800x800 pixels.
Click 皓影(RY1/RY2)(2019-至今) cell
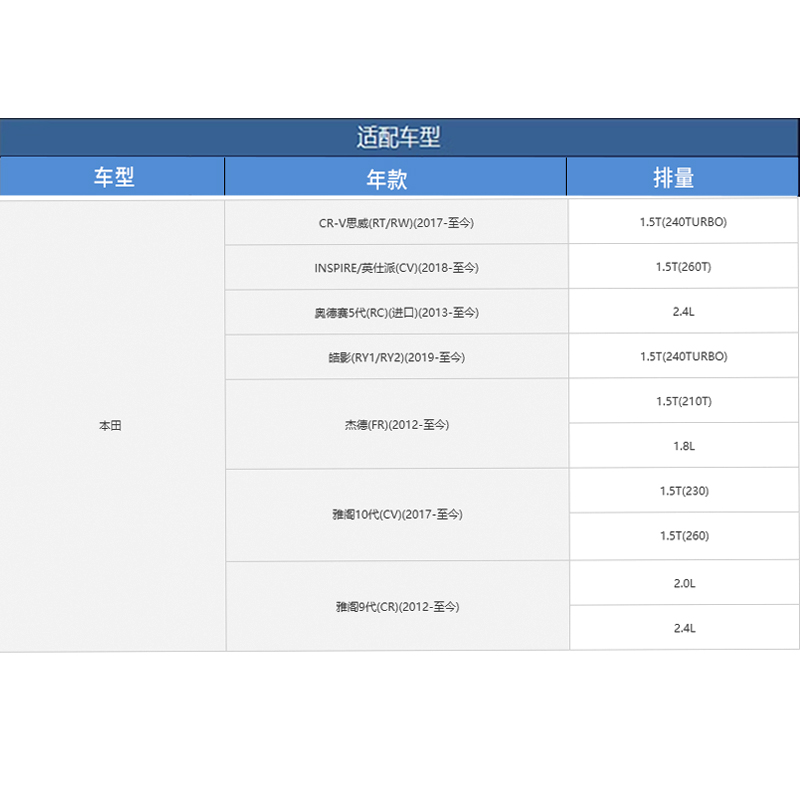click(x=396, y=357)
